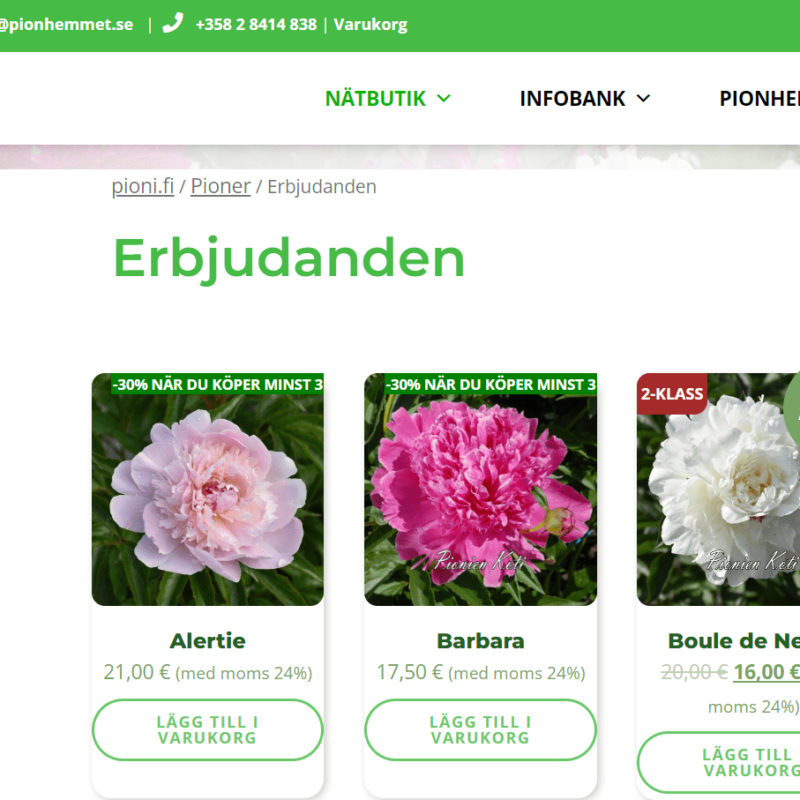Open the INFOBANK menu item
This screenshot has height=800, width=800.
pyautogui.click(x=572, y=98)
